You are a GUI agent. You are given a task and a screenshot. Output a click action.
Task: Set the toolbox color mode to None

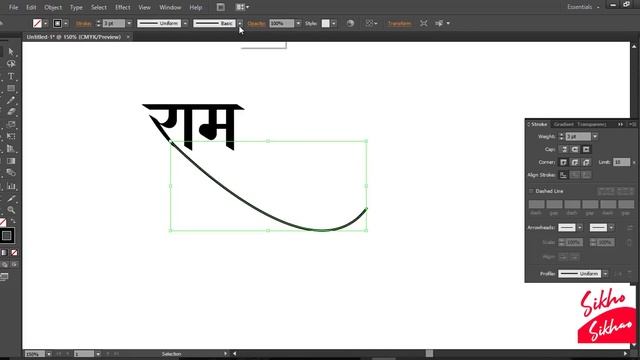(x=14, y=253)
